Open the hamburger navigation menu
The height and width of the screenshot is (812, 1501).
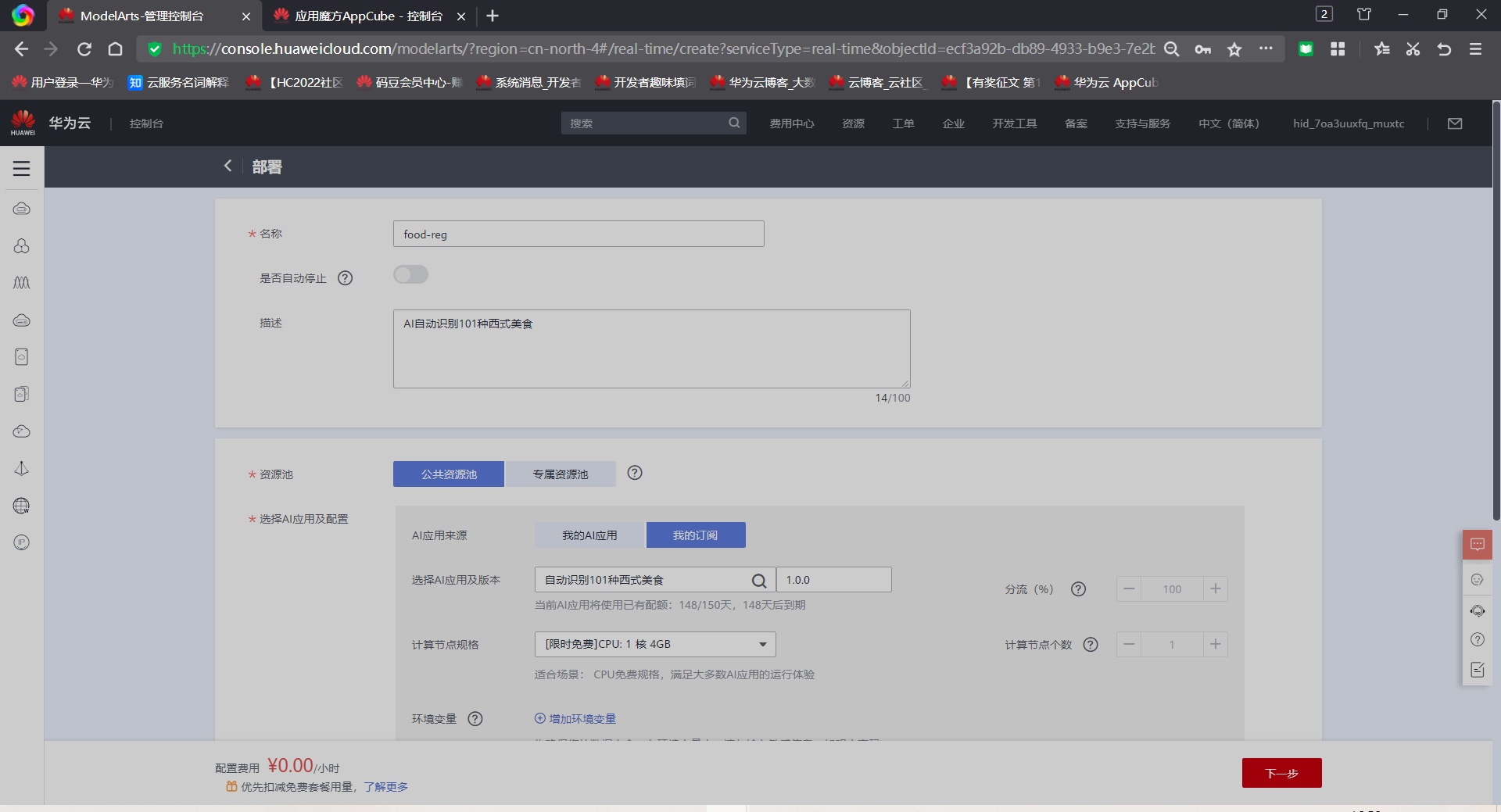click(x=21, y=168)
